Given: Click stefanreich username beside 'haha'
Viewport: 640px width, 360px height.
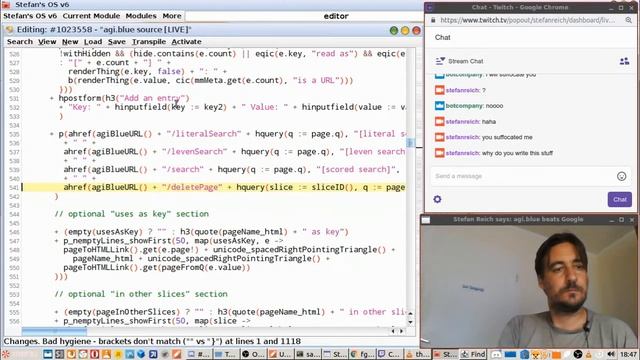Looking at the screenshot, I should pos(462,122).
